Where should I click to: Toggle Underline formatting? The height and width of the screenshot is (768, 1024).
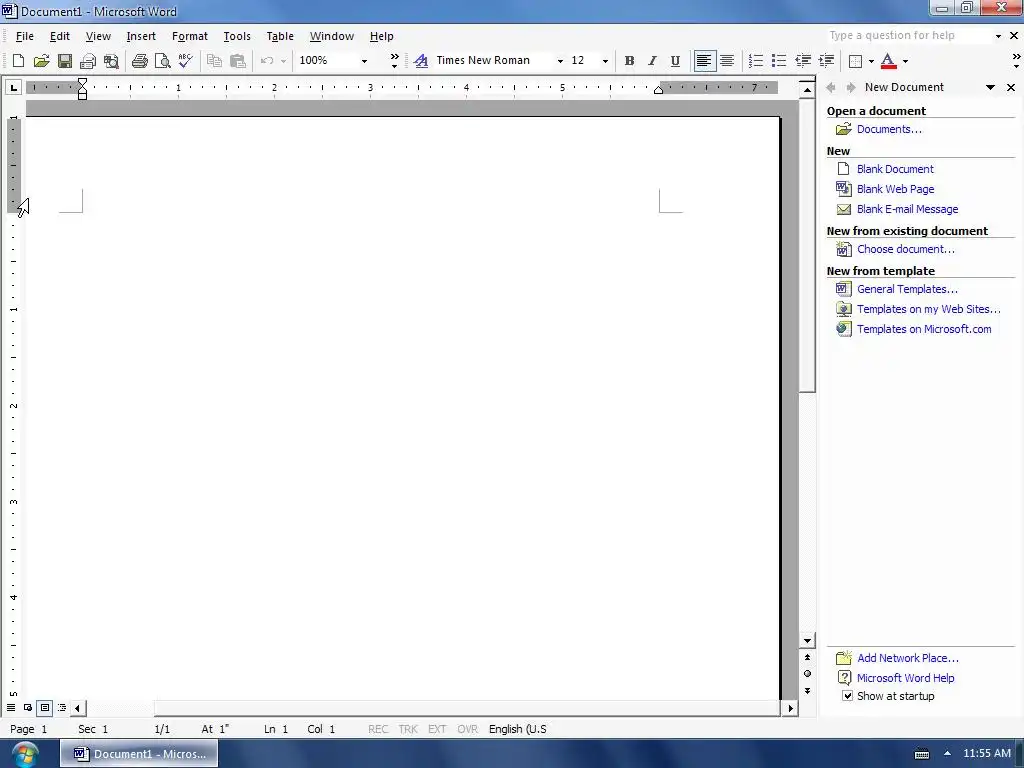pyautogui.click(x=675, y=61)
